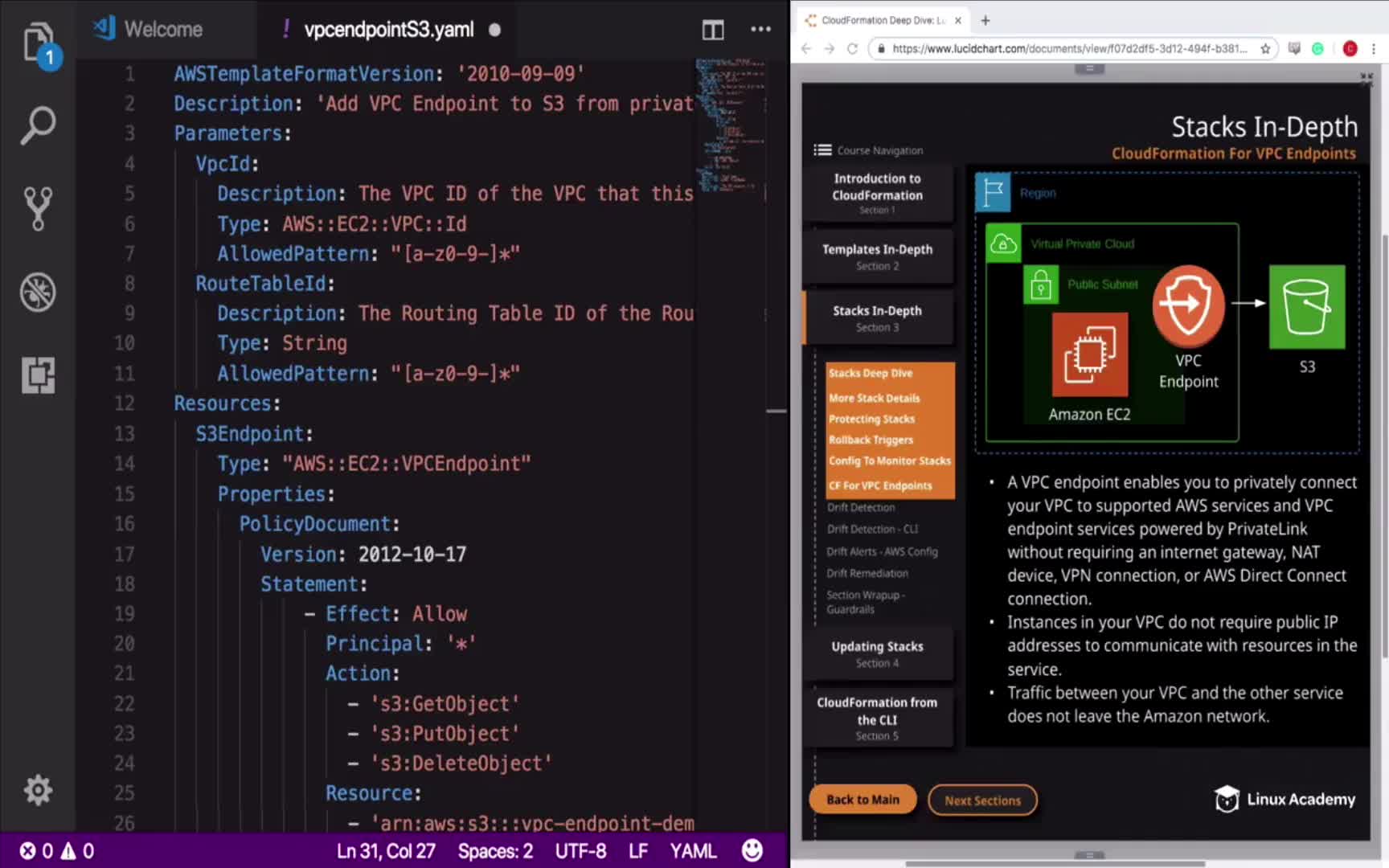
Task: Click the Back to Main button
Action: click(862, 800)
